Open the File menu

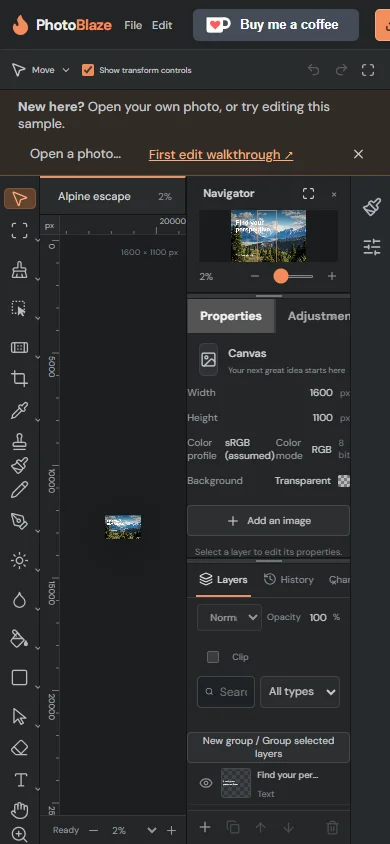tap(133, 25)
